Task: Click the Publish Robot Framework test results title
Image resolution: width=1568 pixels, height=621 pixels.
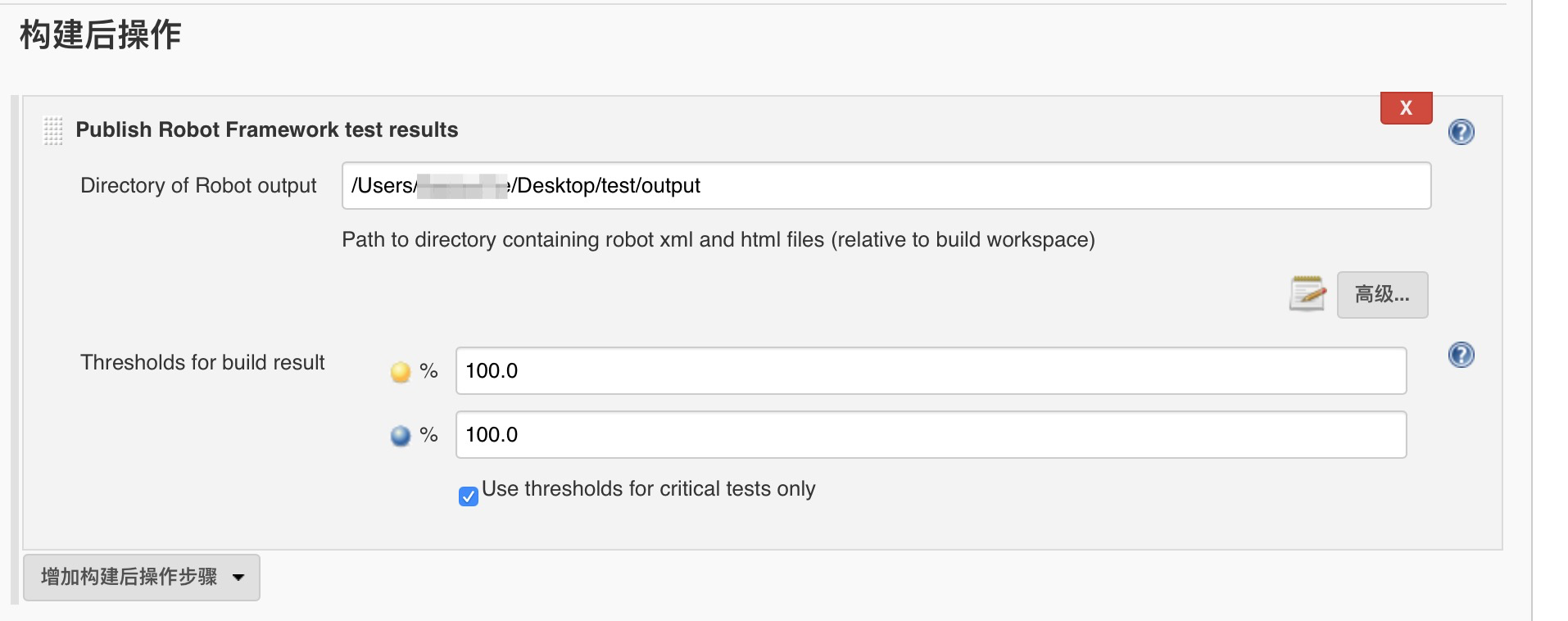Action: coord(267,130)
